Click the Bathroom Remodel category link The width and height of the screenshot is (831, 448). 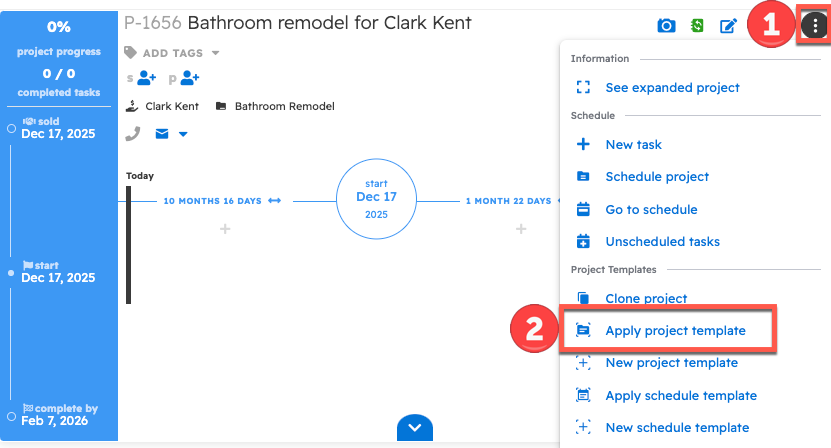(284, 106)
